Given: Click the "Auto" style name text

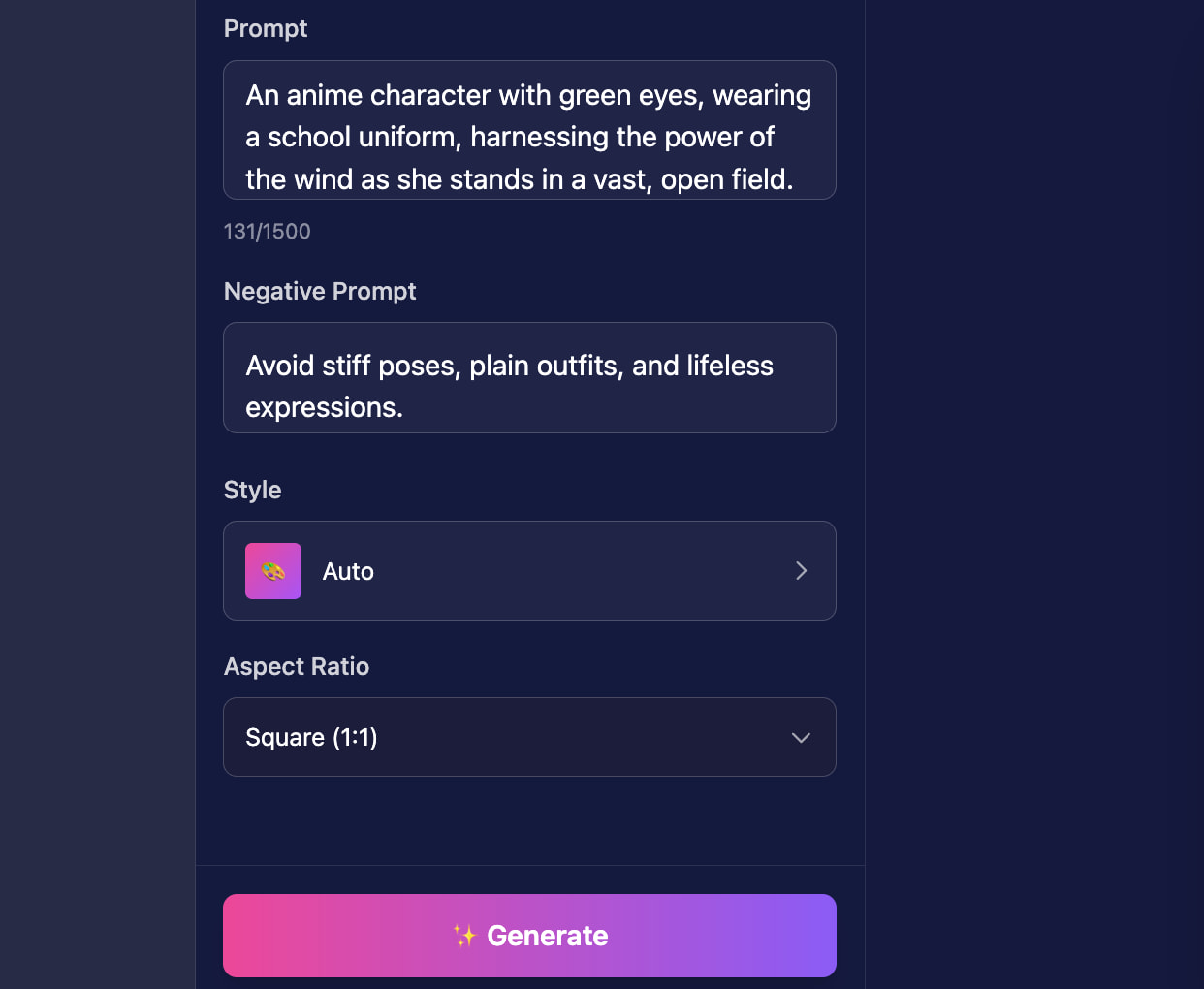Looking at the screenshot, I should [348, 572].
